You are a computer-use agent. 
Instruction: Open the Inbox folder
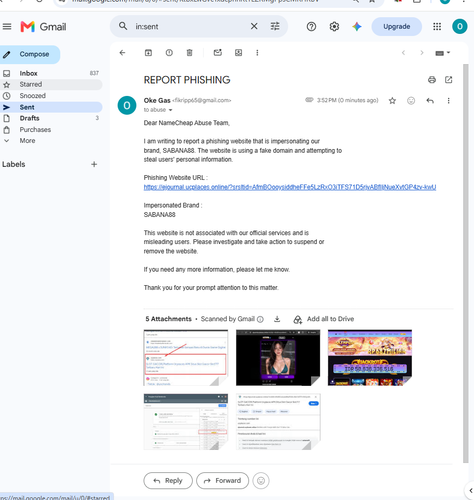tap(51, 73)
